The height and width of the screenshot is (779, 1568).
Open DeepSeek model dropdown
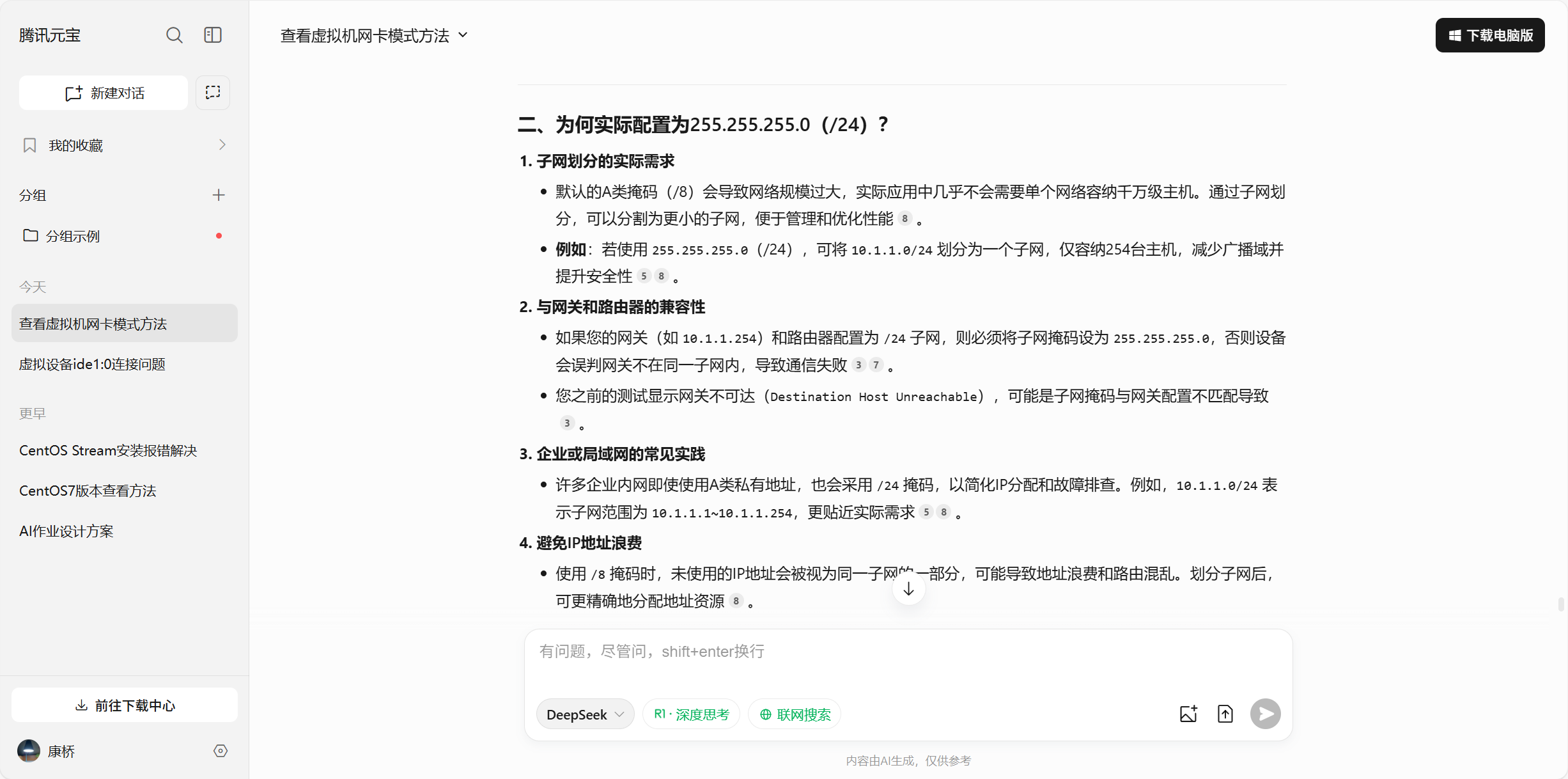[585, 714]
